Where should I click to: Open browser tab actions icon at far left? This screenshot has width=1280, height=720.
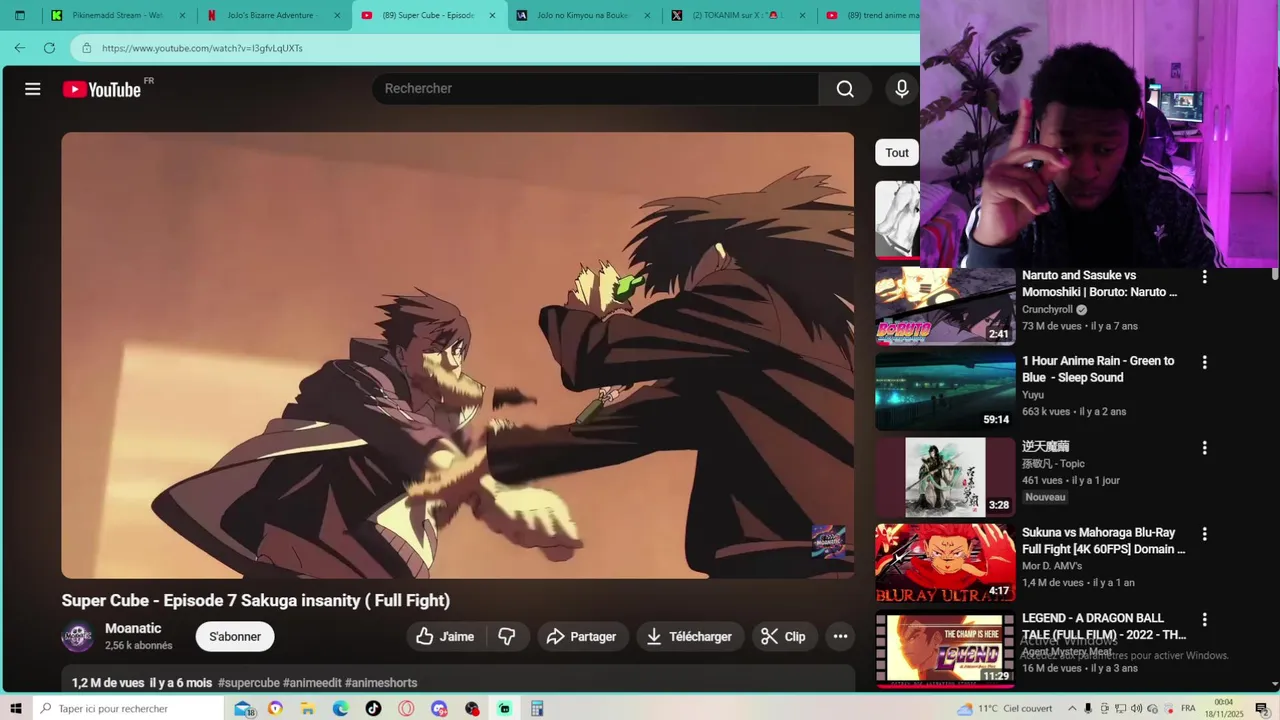pos(19,16)
